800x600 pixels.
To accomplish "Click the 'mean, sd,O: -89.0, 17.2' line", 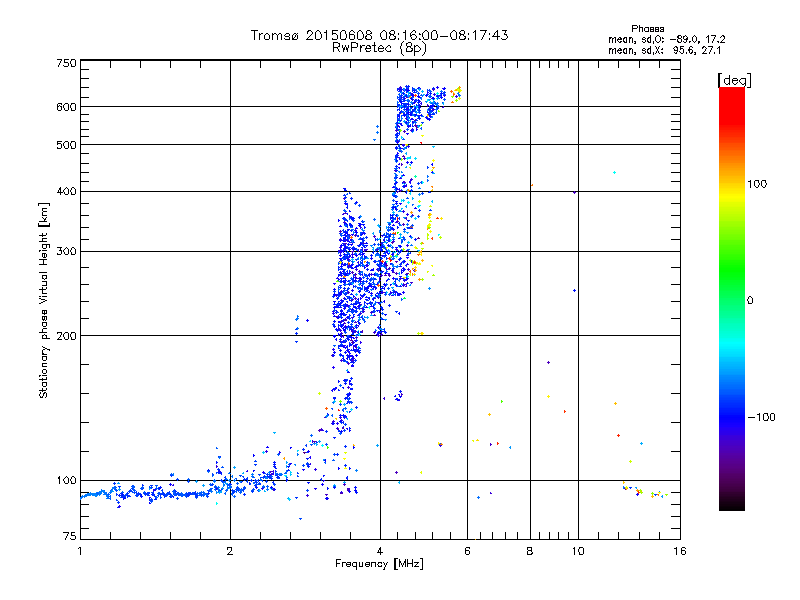I will [x=667, y=39].
